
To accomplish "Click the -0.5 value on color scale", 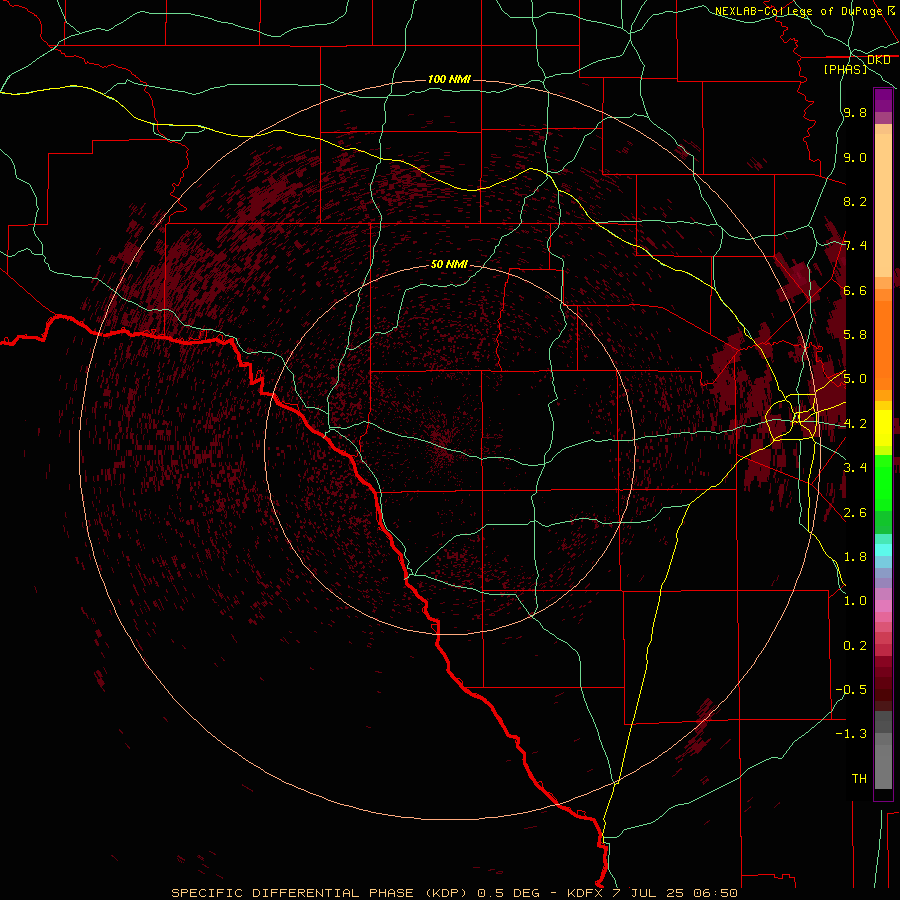I will pyautogui.click(x=851, y=690).
